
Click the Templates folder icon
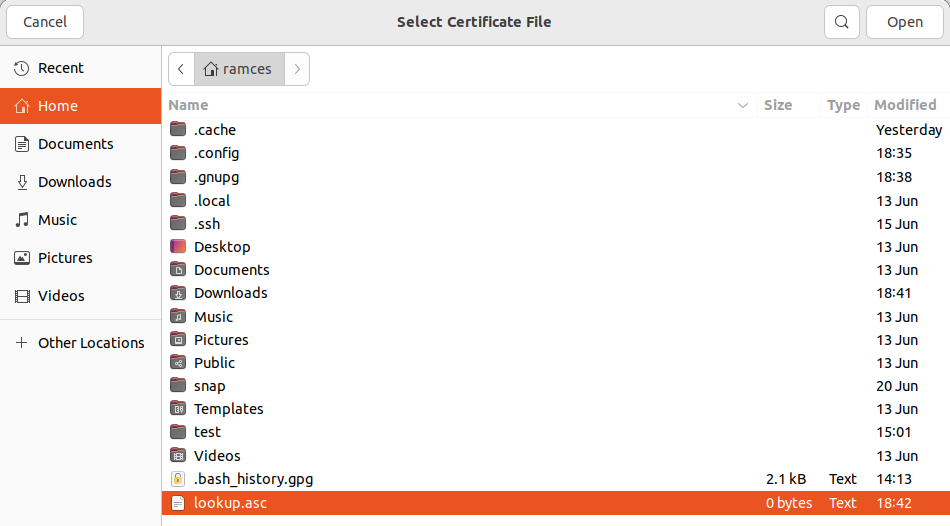tap(178, 408)
